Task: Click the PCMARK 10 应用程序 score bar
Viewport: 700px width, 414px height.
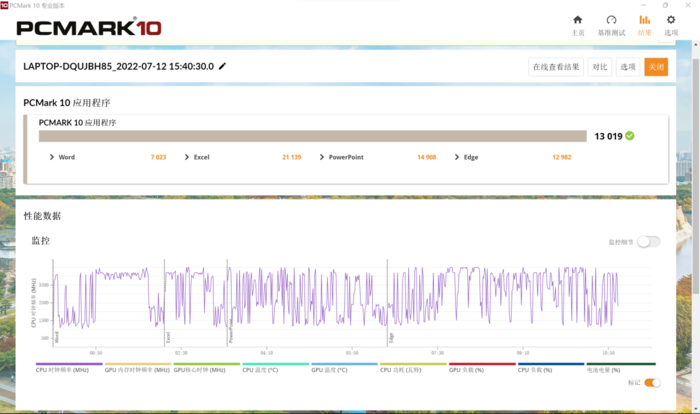Action: pos(312,136)
